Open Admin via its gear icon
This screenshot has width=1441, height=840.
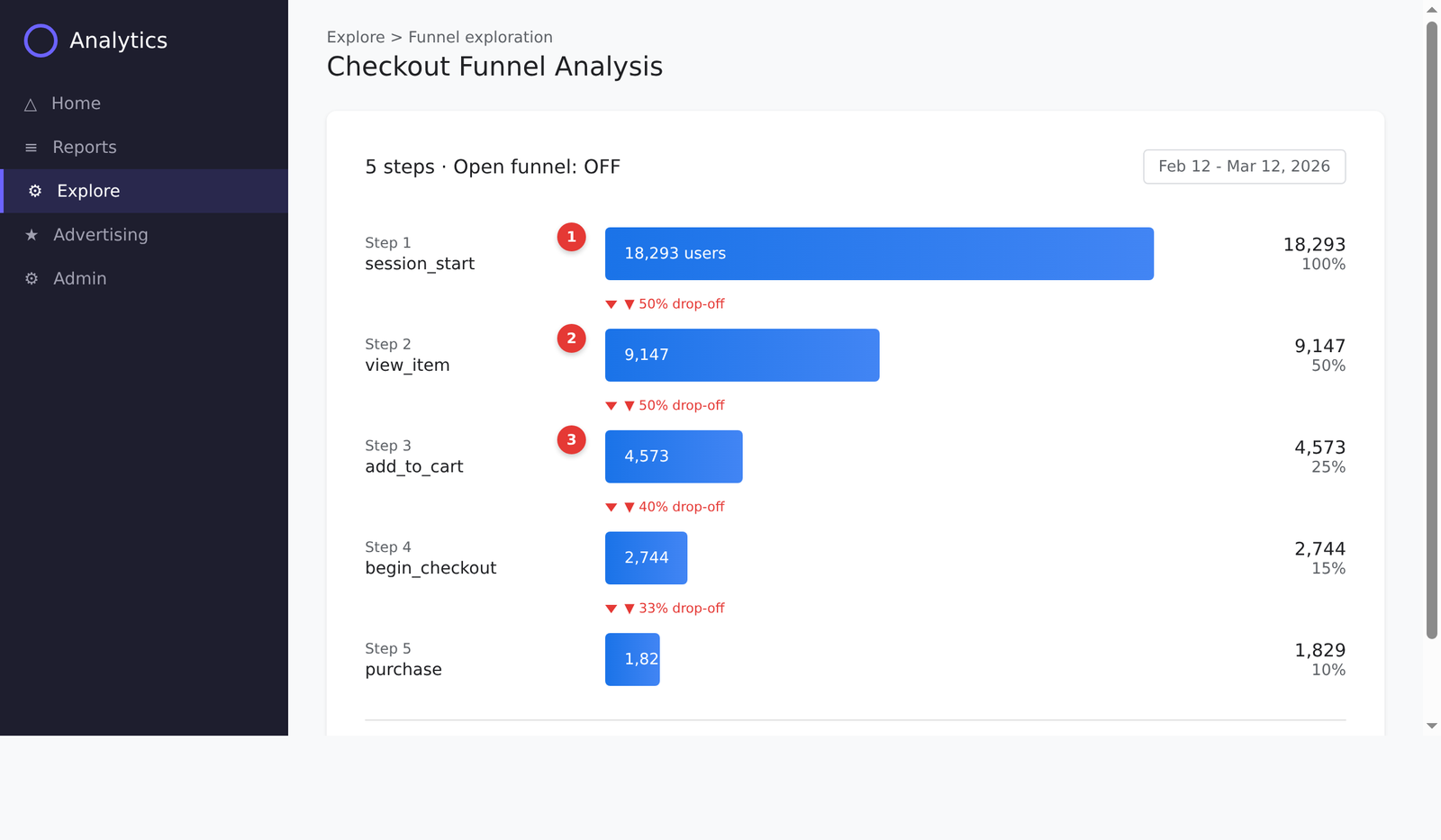[32, 278]
